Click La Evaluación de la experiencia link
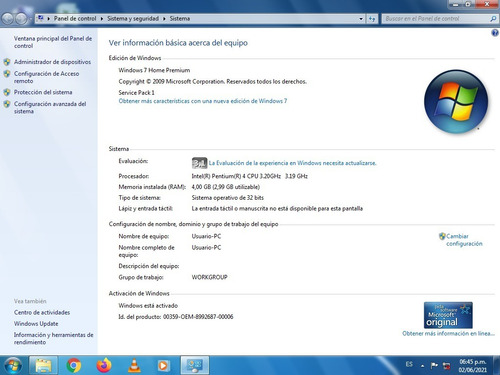Screen dimensions: 500x375 (292, 163)
